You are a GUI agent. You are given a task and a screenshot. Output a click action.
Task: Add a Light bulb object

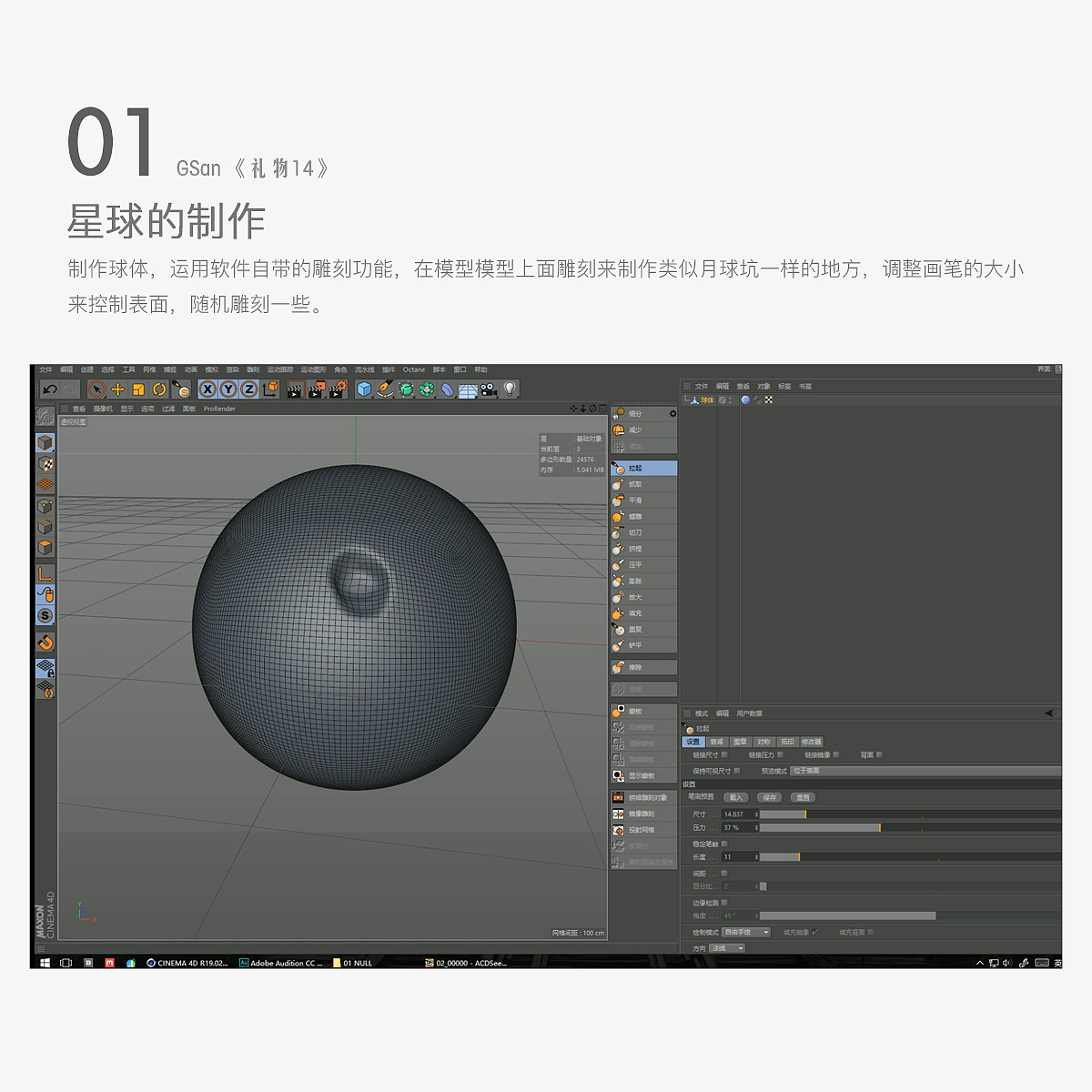pyautogui.click(x=510, y=389)
